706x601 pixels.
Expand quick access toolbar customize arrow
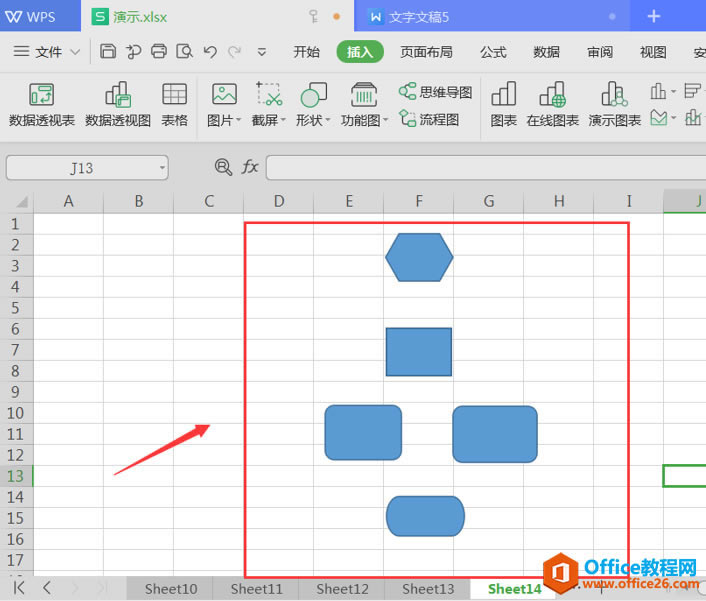click(x=261, y=52)
